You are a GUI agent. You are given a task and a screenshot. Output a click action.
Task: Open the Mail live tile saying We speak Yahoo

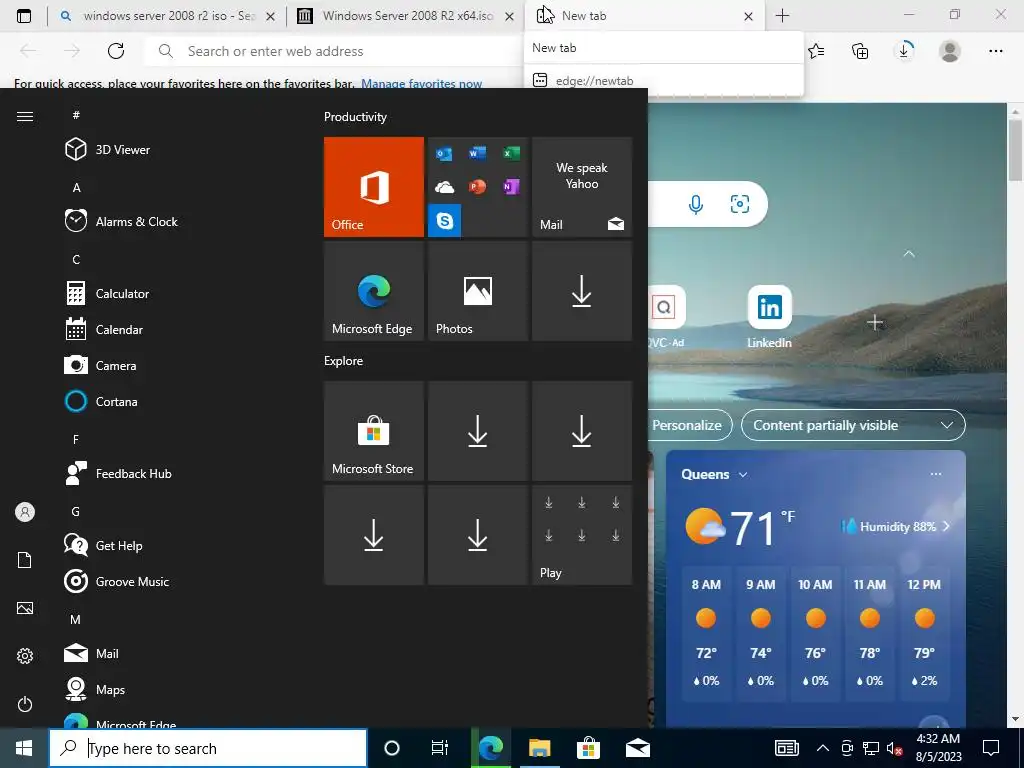(582, 187)
